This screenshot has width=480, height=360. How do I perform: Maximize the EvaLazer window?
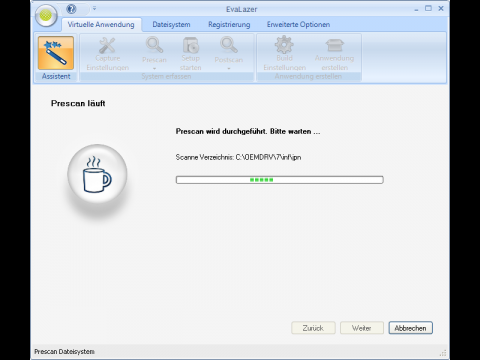point(428,8)
